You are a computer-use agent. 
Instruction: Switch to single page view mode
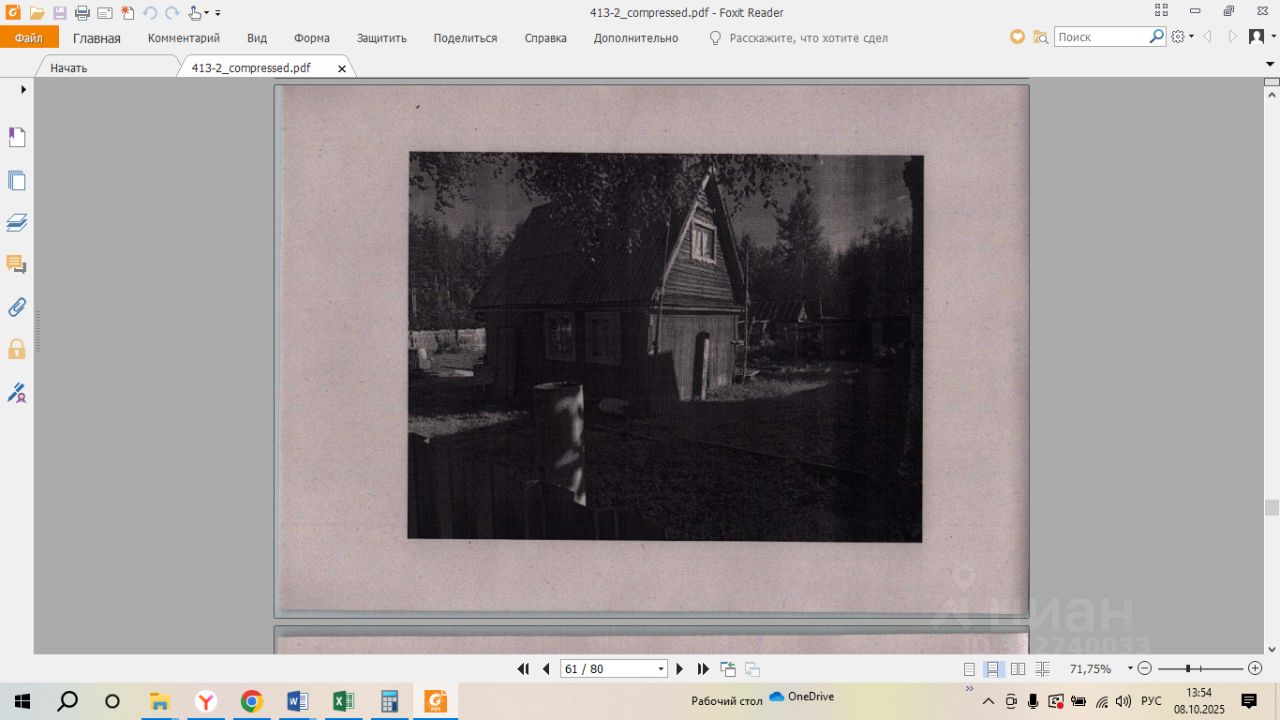pos(969,669)
